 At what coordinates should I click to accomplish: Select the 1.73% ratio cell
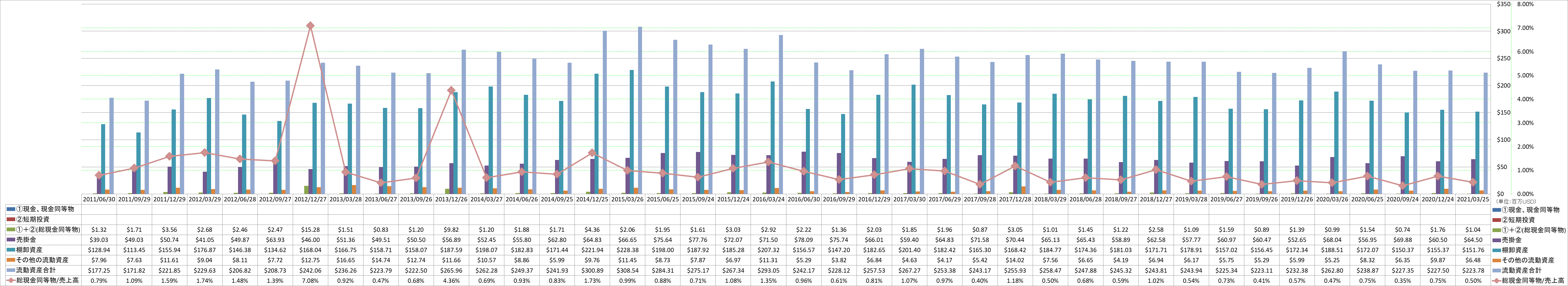pos(592,280)
